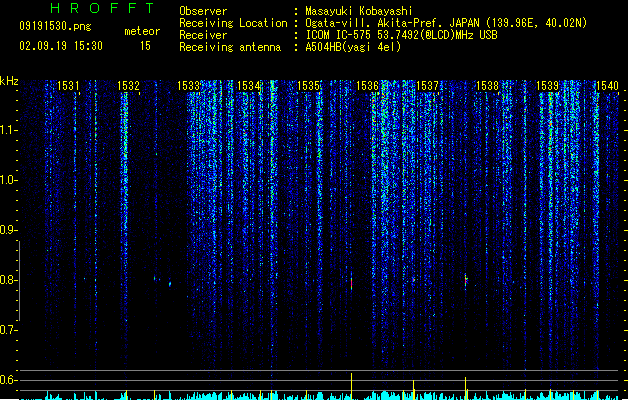Screen dimensions: 629x400
Task: Click the 1539 time marker
Action: (x=548, y=86)
